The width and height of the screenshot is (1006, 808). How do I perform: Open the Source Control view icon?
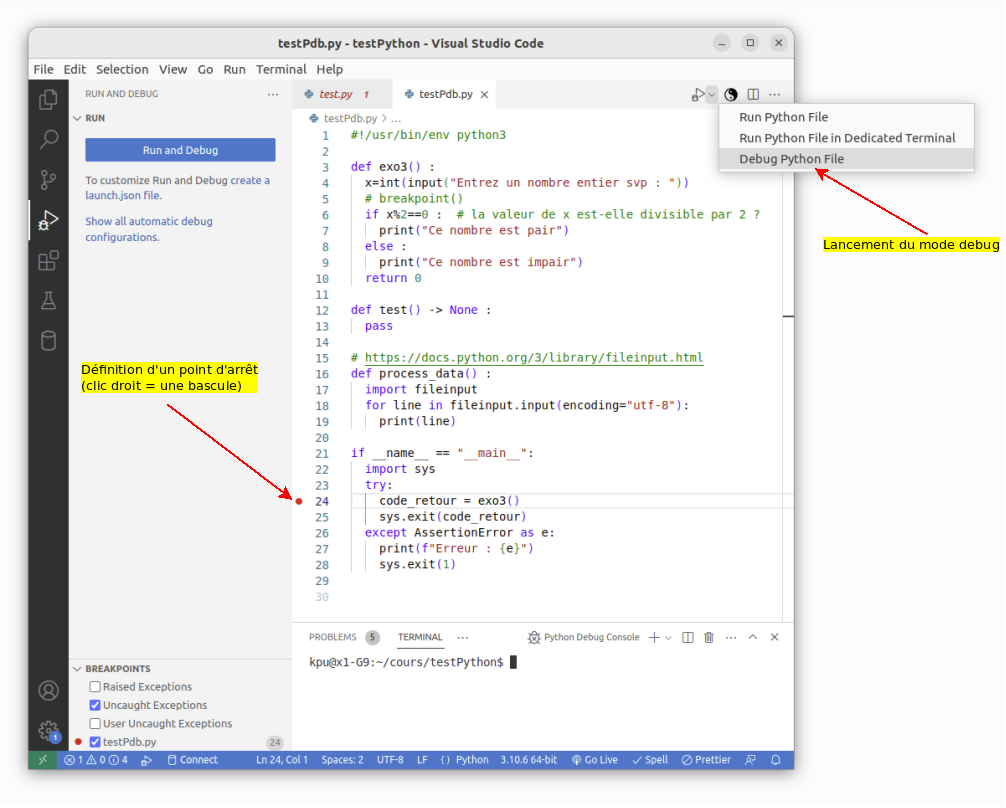49,179
